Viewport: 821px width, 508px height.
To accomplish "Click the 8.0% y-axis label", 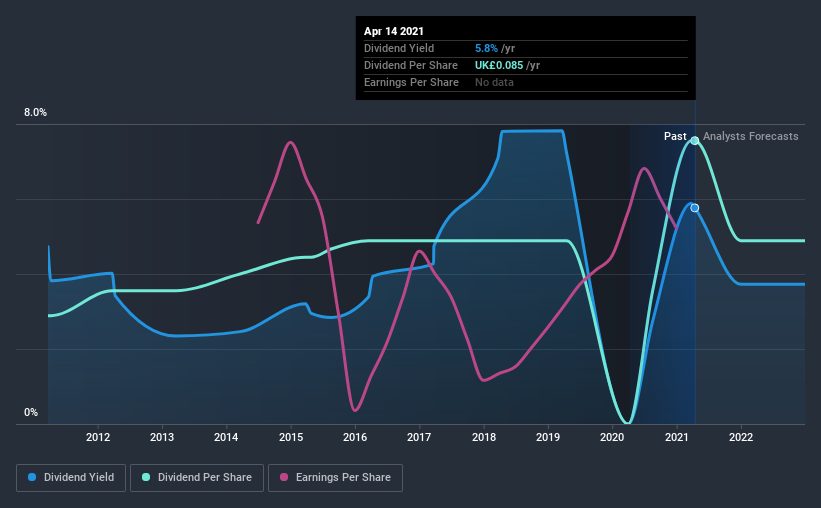I will click(35, 113).
